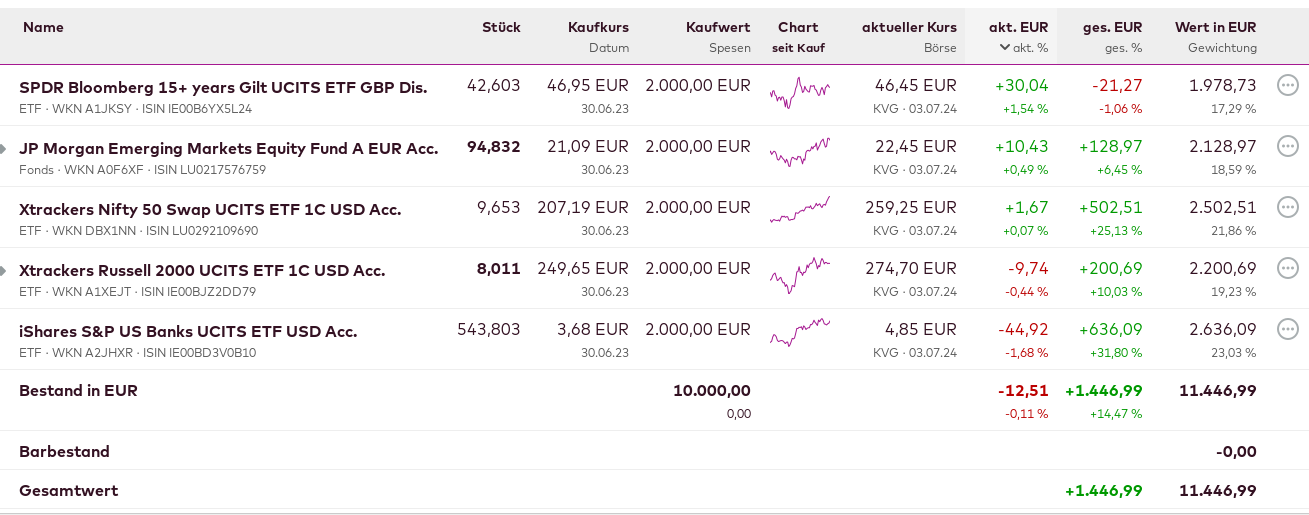This screenshot has width=1309, height=515.
Task: Open options menu for JP Morgan Emerging Markets Fund
Action: point(1288,147)
